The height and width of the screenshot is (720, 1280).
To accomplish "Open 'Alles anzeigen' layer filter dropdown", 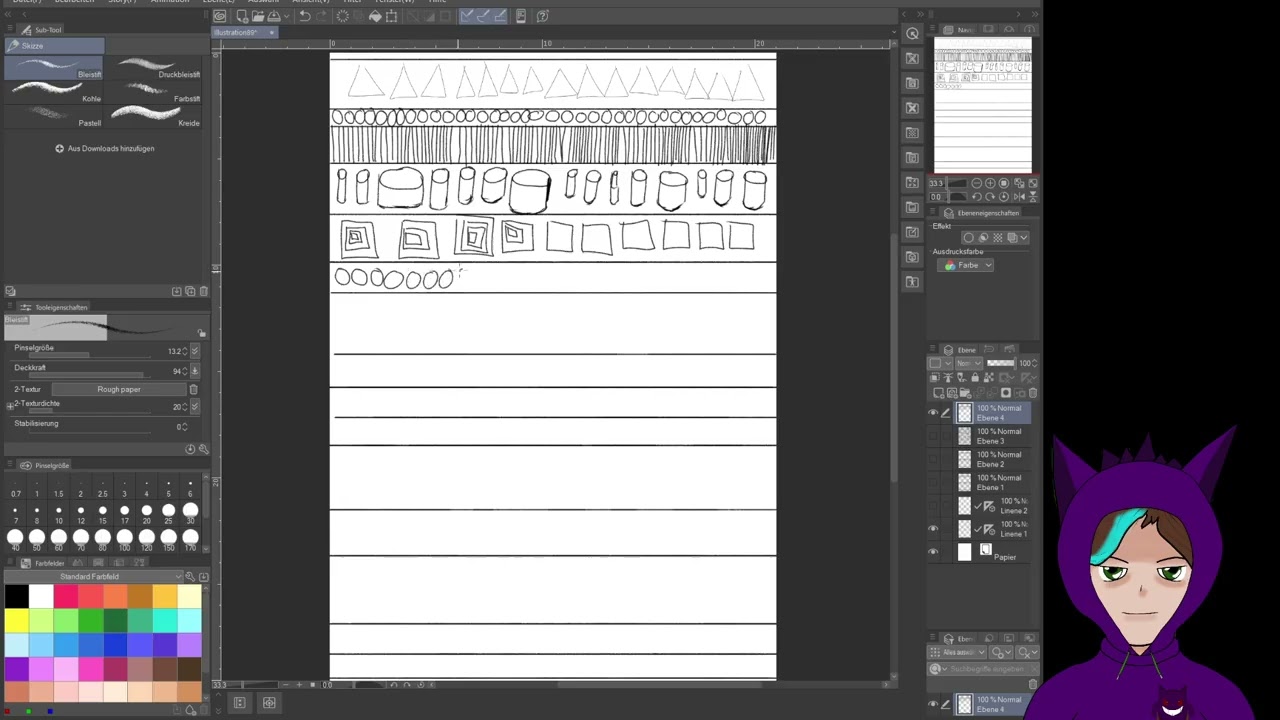I will (x=957, y=652).
